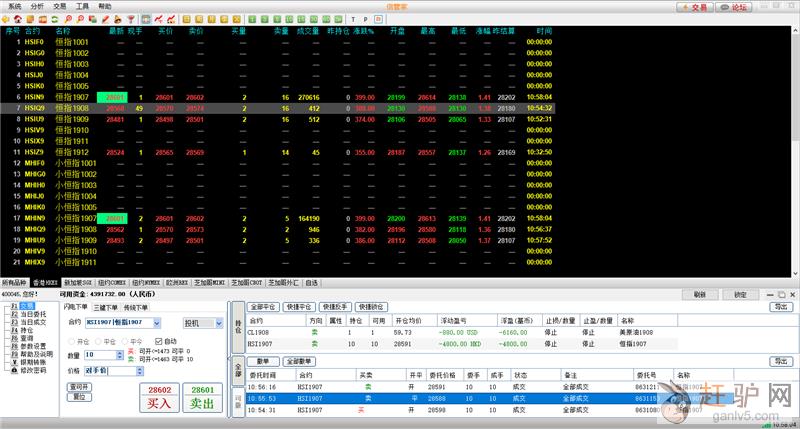Open 银期转账 in the left function tree
This screenshot has width=800, height=429.
(x=34, y=362)
